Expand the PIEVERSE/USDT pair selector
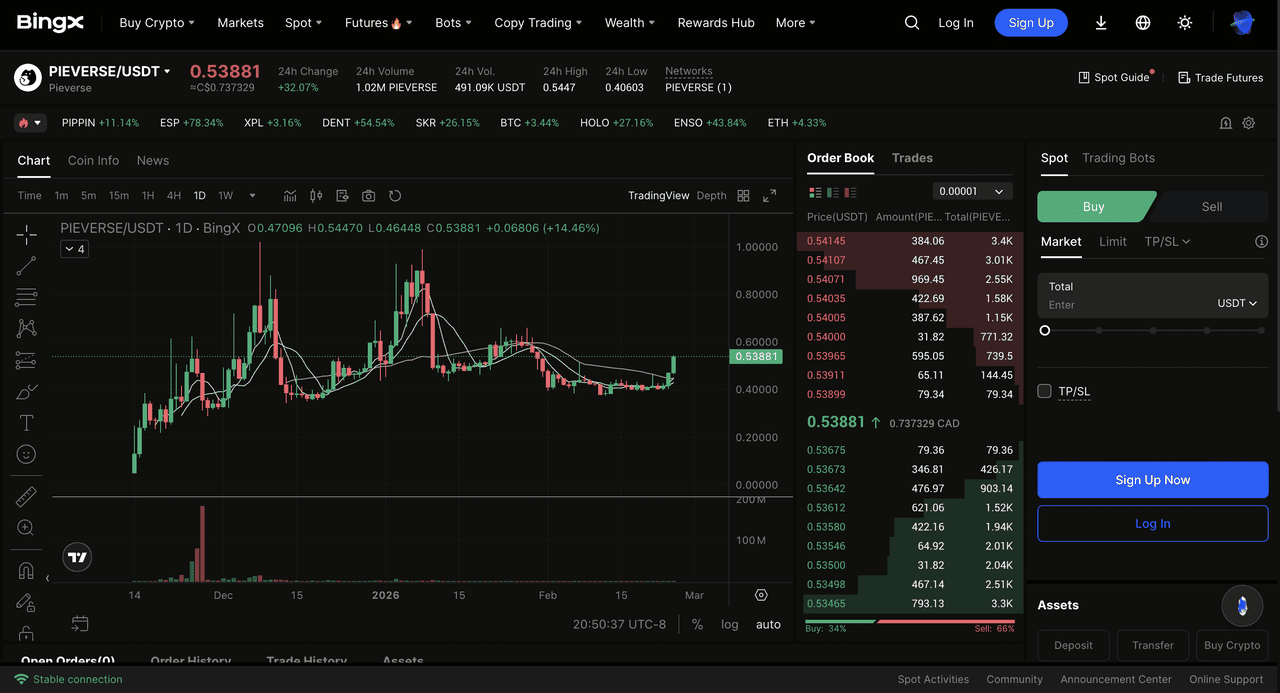This screenshot has height=693, width=1280. (x=110, y=71)
